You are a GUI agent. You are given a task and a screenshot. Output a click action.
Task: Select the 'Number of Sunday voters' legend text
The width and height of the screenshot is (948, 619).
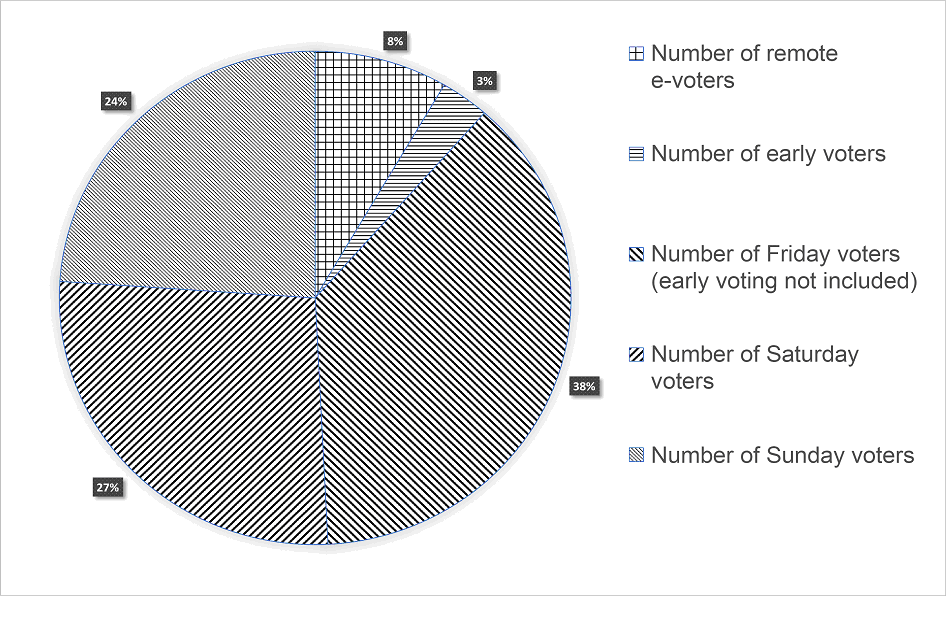[782, 456]
